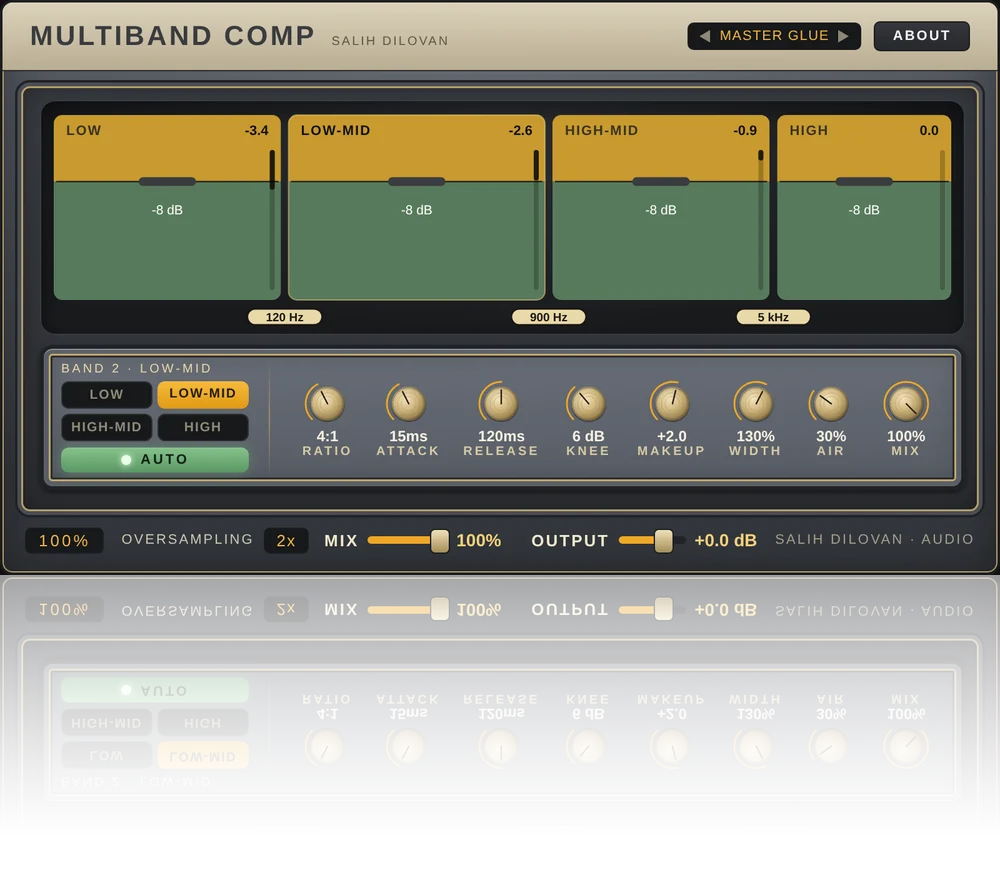
Task: Click the RELEASE knob showing 120ms
Action: (x=501, y=403)
